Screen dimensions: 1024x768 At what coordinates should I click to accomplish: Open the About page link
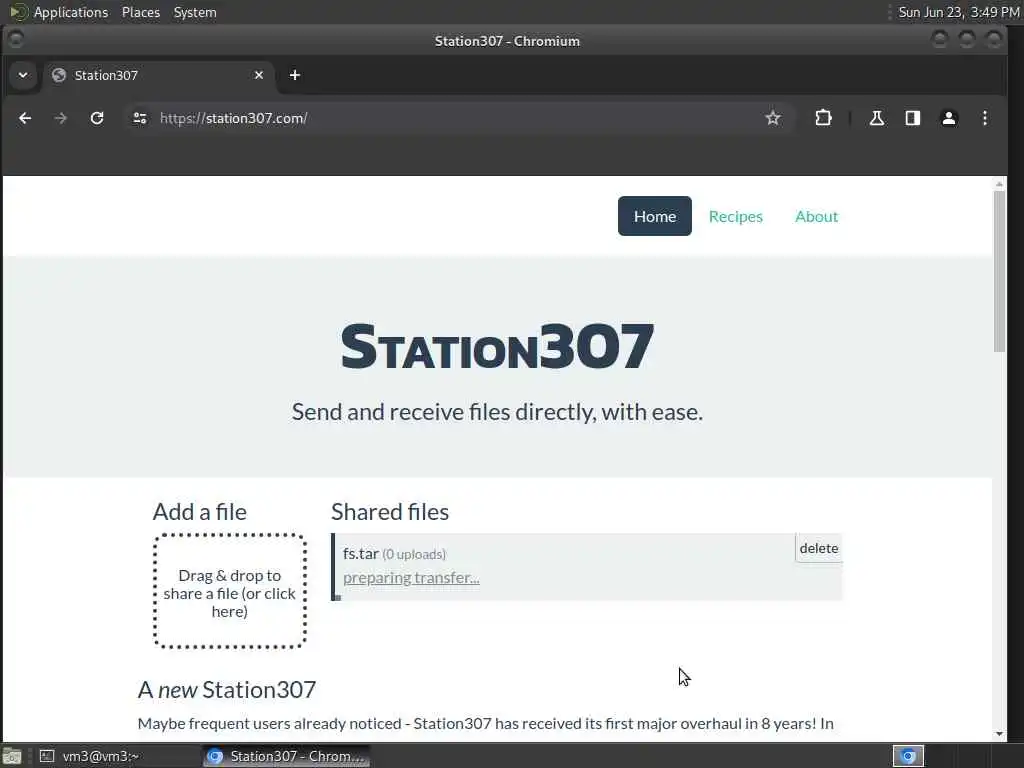[x=816, y=216]
